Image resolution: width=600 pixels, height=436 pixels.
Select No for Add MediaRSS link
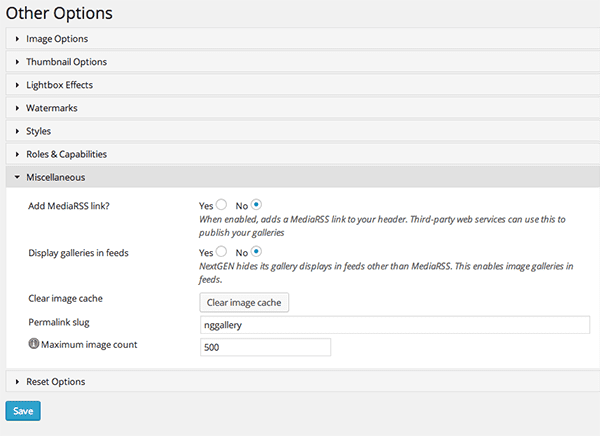256,205
